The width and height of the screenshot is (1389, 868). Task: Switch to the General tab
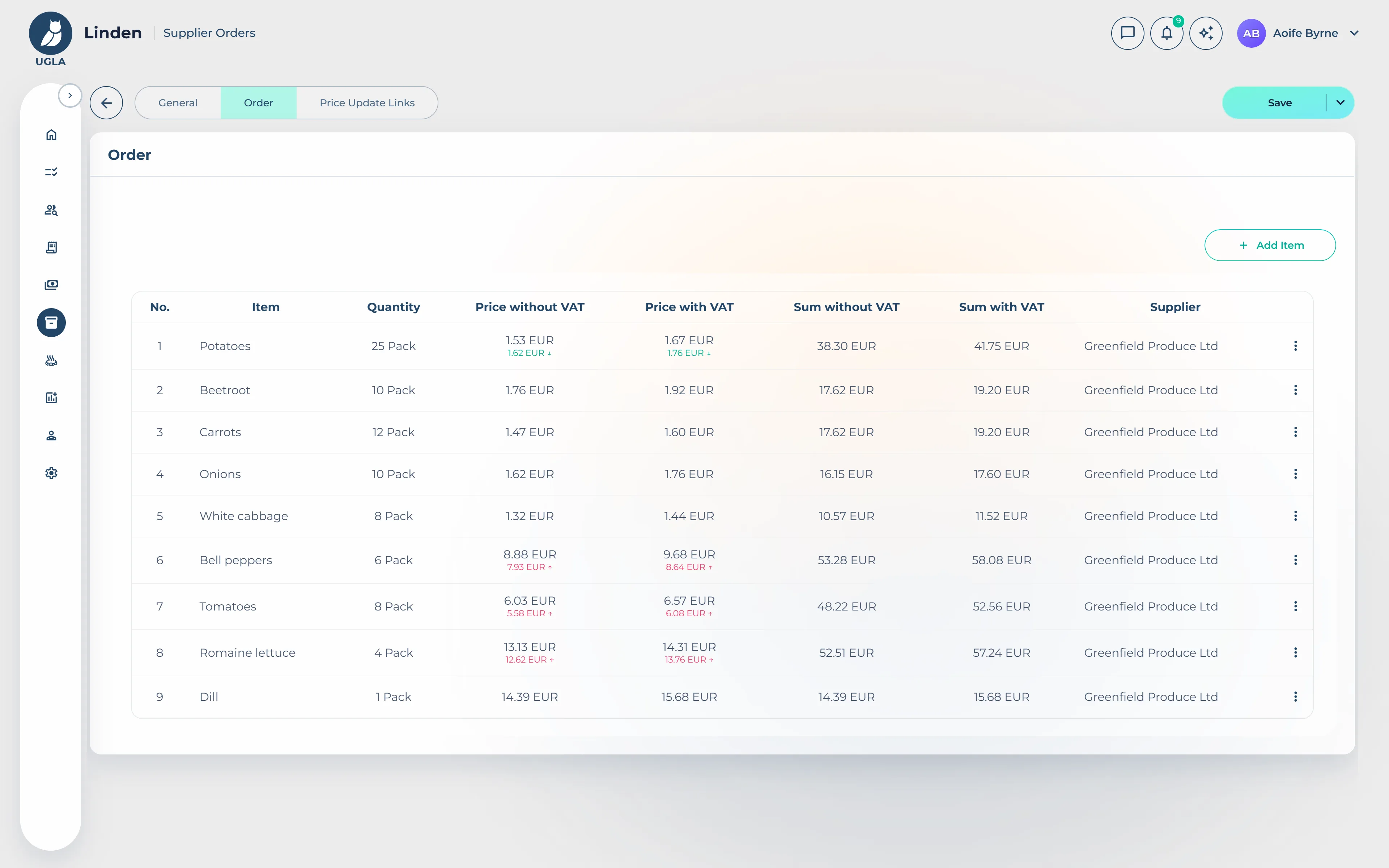[178, 103]
